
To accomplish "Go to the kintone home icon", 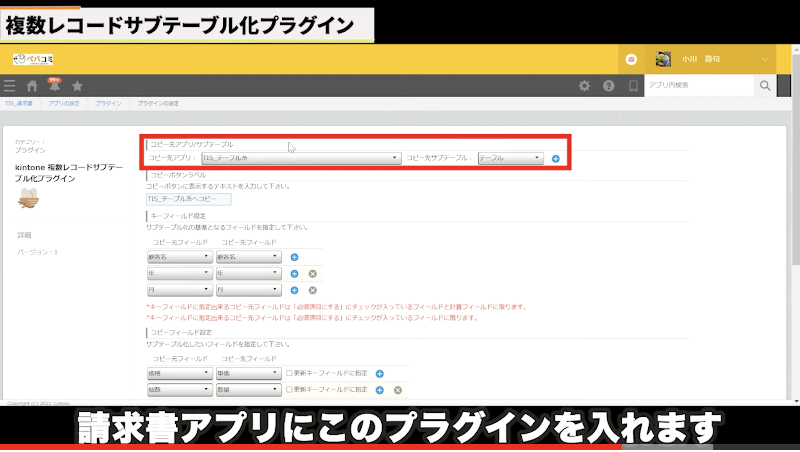I will click(32, 86).
